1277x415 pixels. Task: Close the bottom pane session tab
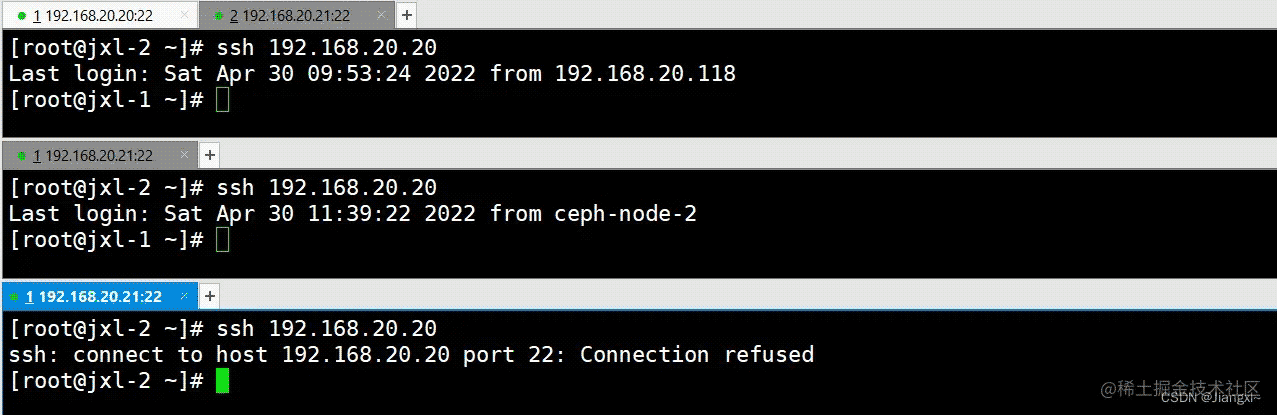[x=184, y=297]
